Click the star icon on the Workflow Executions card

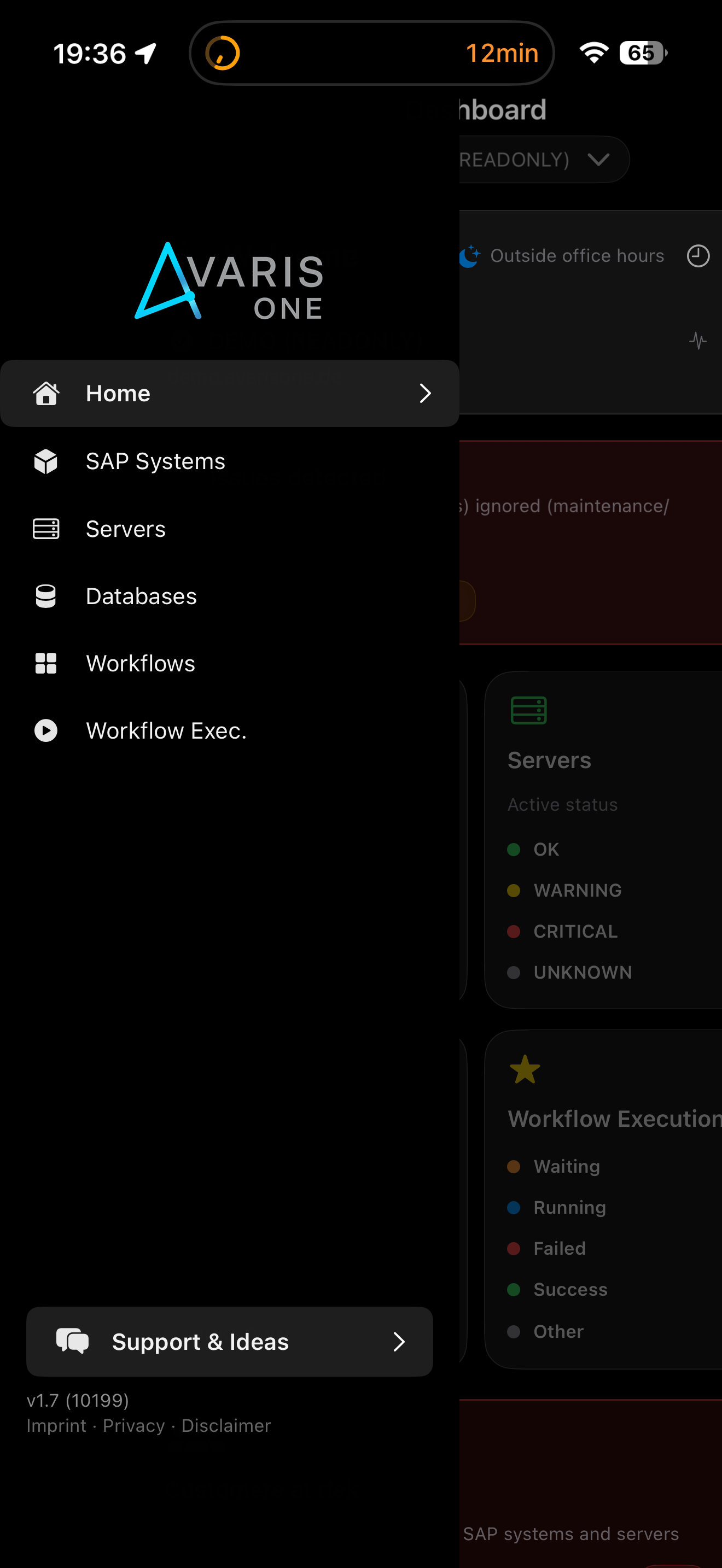[525, 1069]
